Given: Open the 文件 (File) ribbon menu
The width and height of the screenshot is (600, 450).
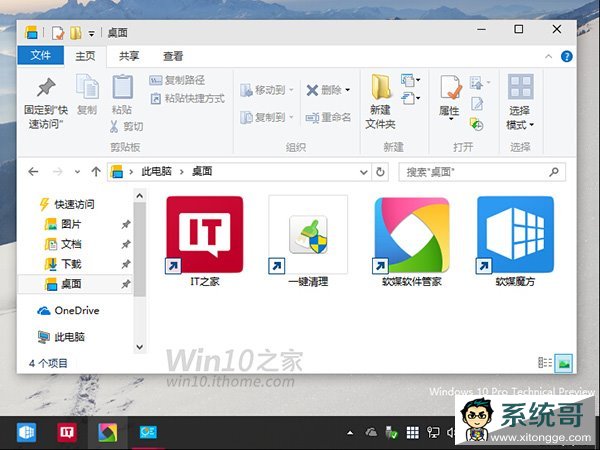Looking at the screenshot, I should tap(41, 55).
